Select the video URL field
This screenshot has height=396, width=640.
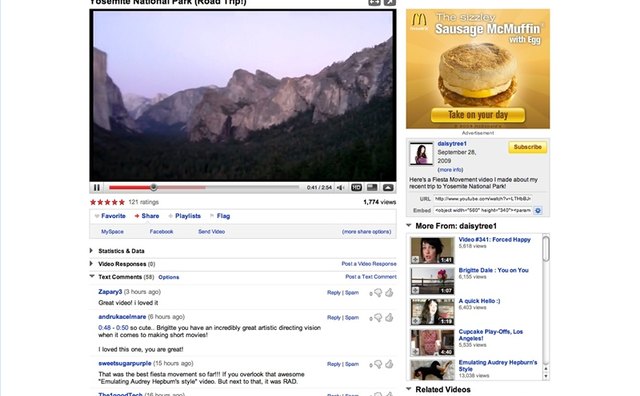click(x=483, y=199)
